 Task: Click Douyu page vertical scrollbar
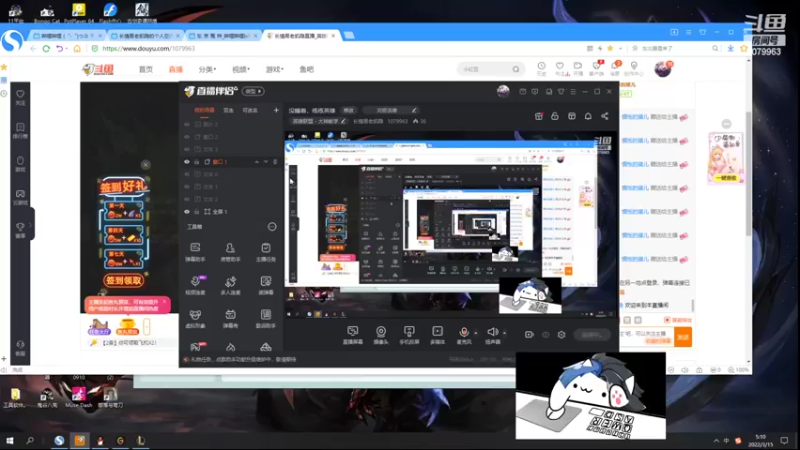coord(748,173)
